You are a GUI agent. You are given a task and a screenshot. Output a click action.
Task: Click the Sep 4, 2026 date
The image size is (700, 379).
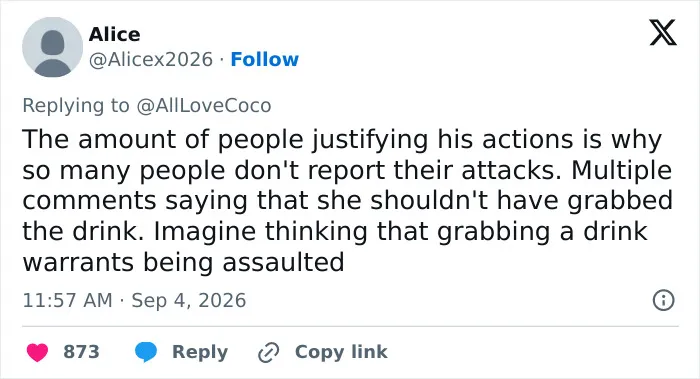click(x=188, y=300)
